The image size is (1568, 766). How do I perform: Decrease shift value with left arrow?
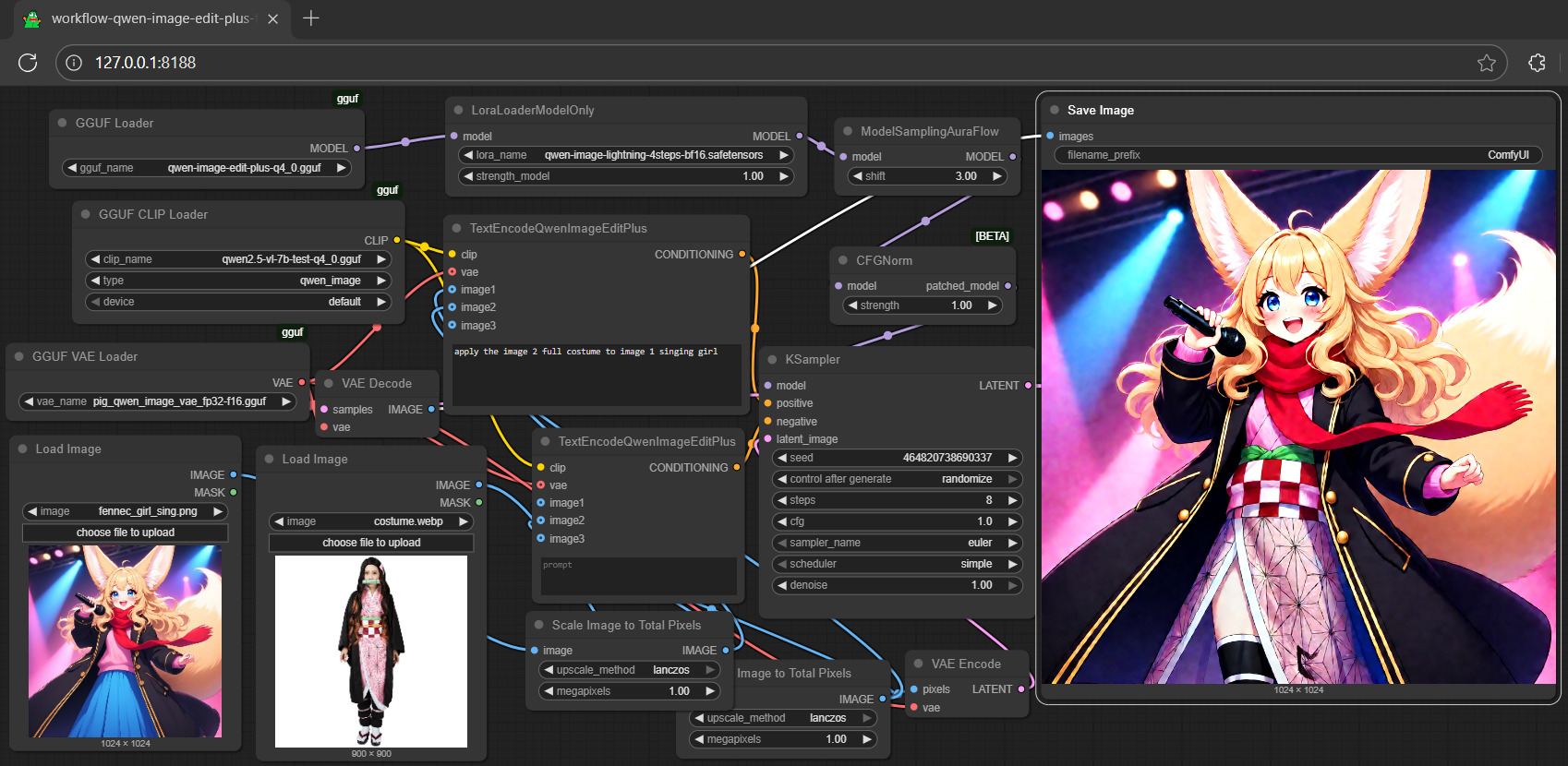[858, 176]
